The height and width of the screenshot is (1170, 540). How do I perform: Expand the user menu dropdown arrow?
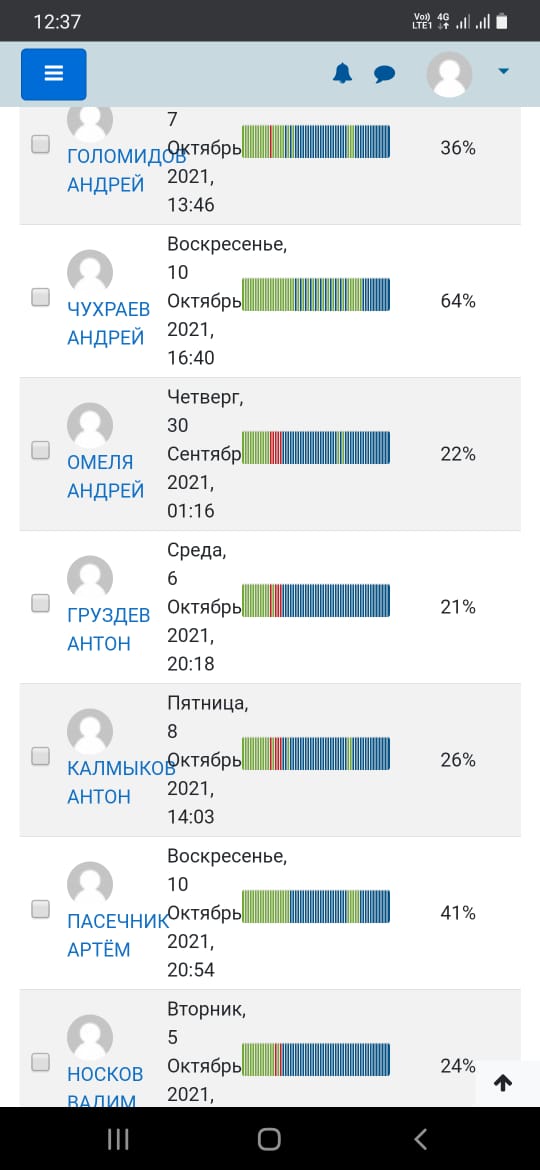503,71
